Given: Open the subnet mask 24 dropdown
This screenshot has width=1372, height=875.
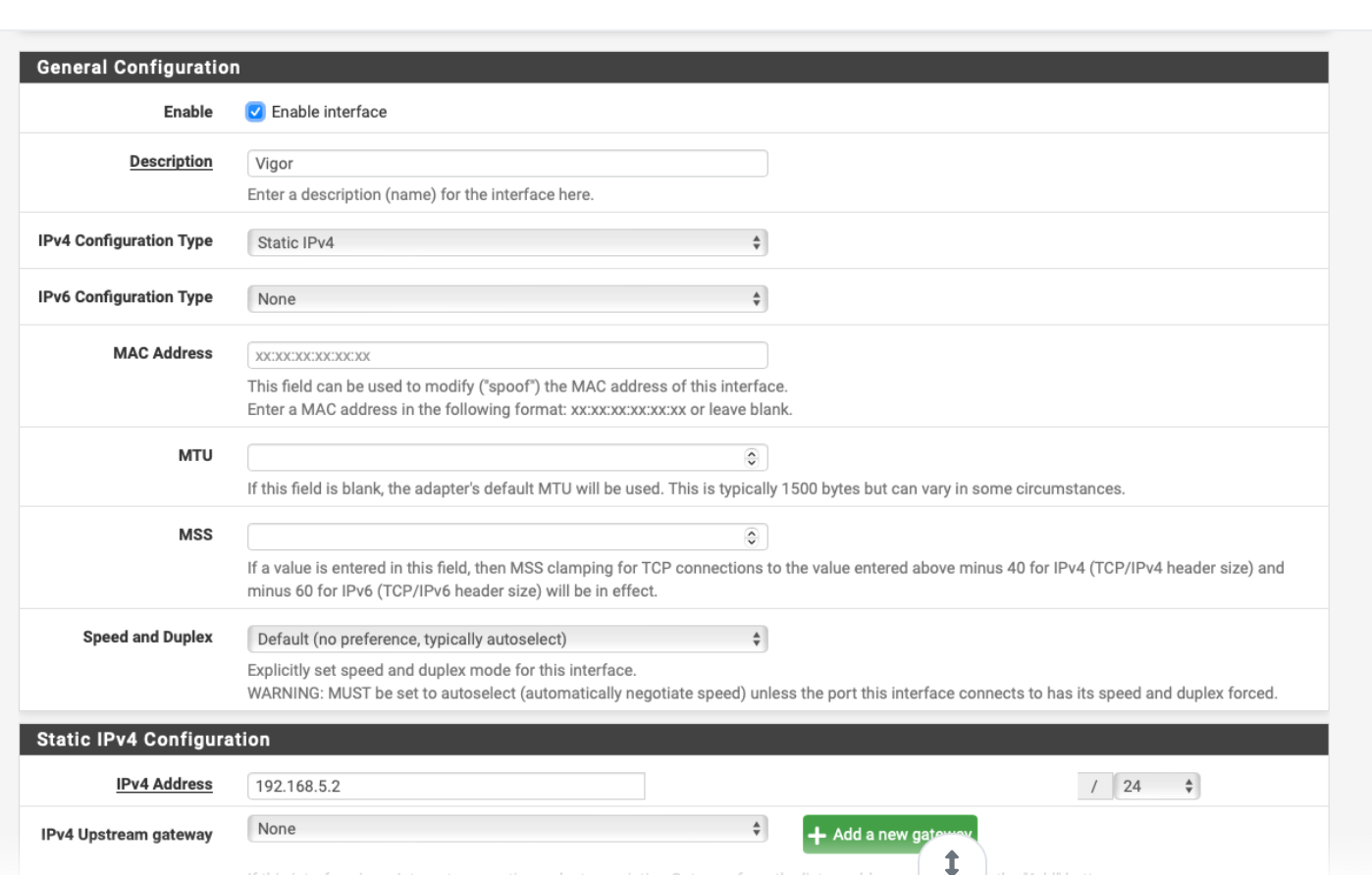Looking at the screenshot, I should pyautogui.click(x=1157, y=786).
